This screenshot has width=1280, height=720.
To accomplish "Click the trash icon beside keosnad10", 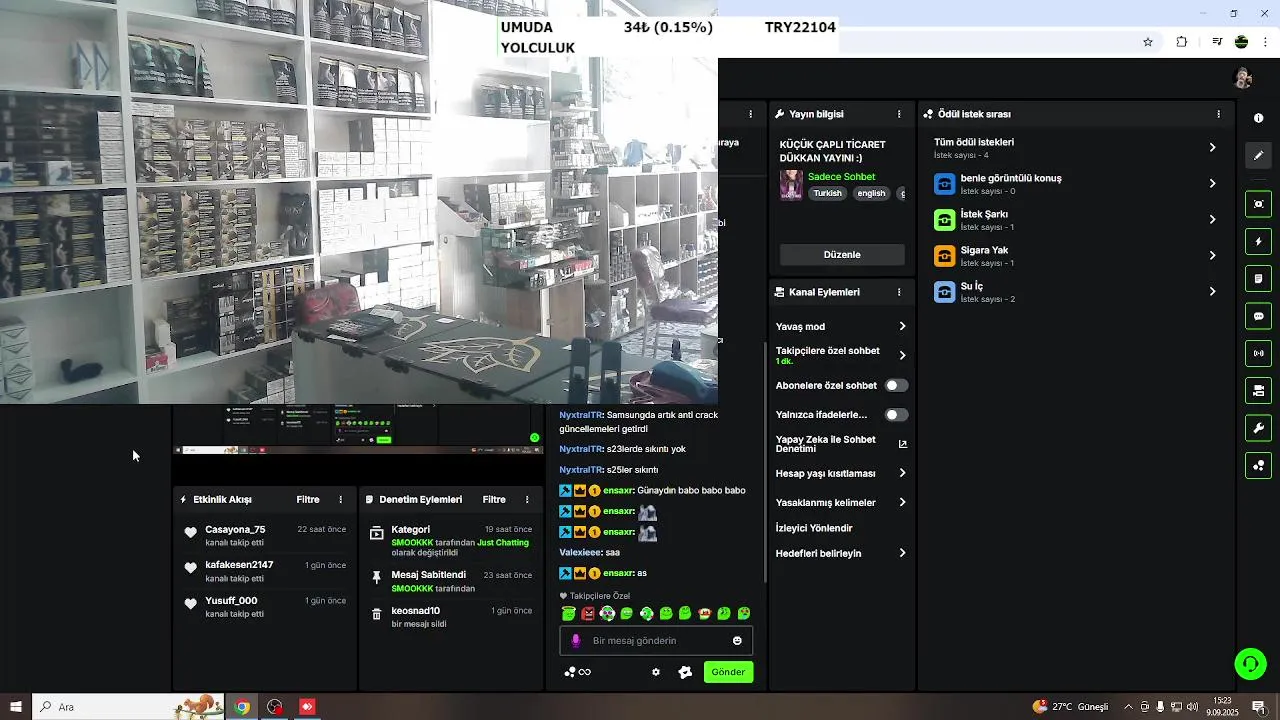I will (x=376, y=615).
